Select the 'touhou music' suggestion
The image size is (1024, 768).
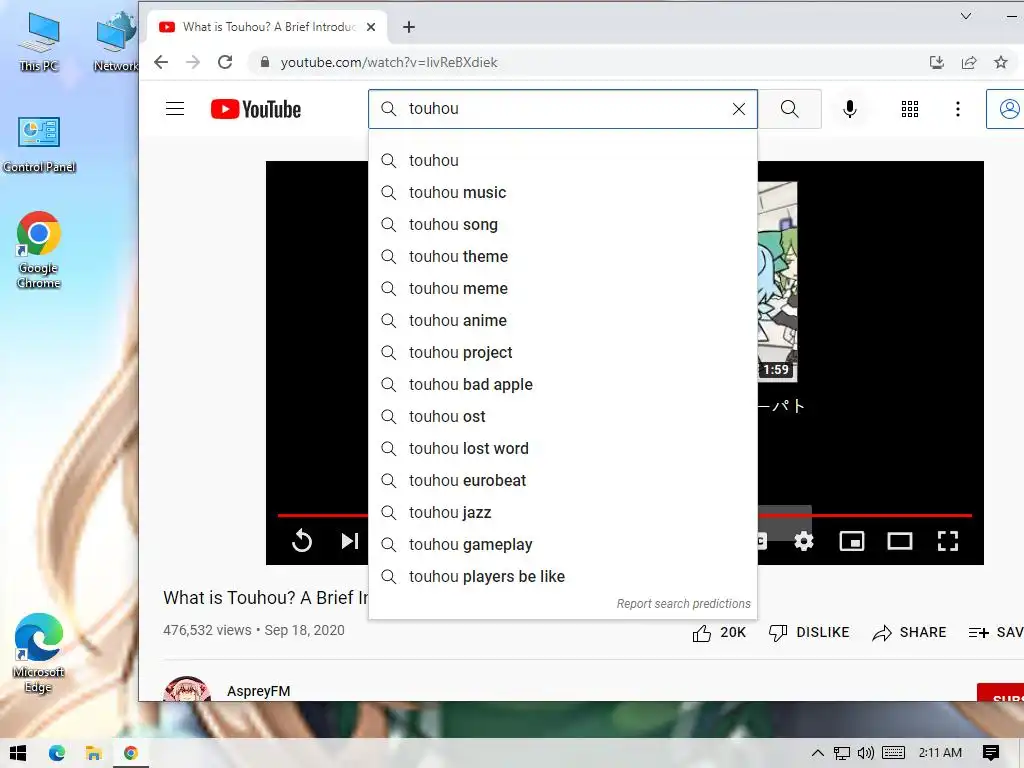pos(563,193)
